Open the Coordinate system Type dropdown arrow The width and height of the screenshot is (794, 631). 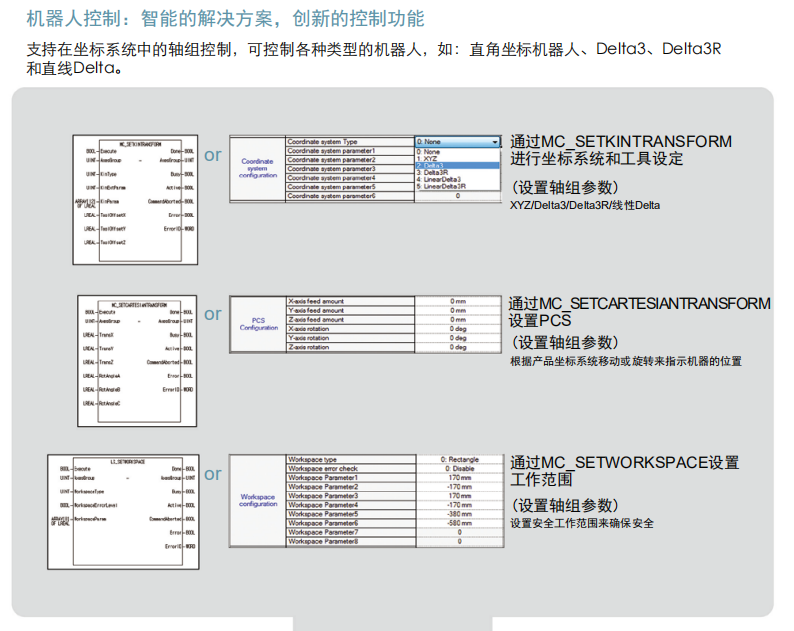[494, 142]
